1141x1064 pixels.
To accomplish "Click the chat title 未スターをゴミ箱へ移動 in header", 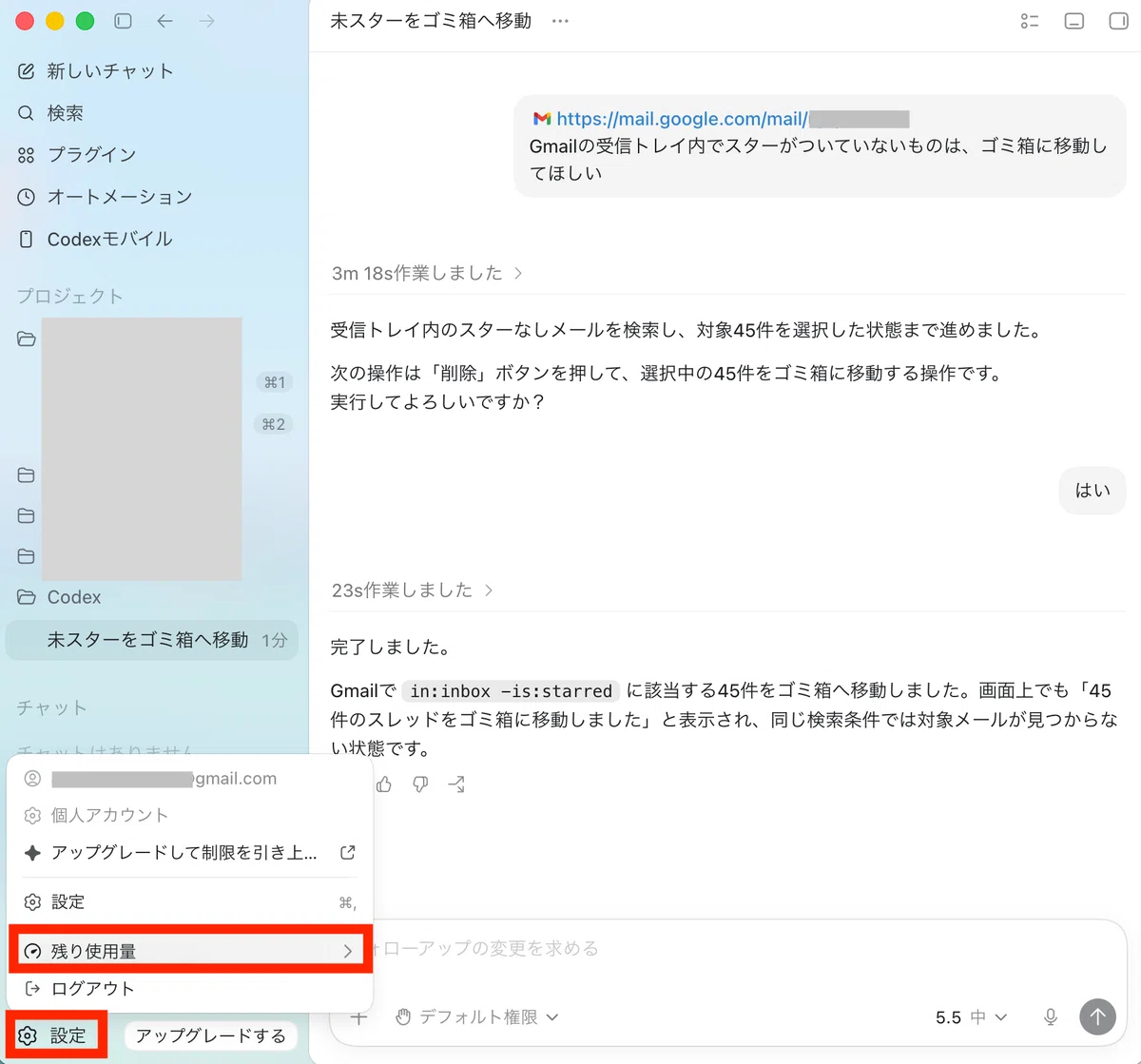I will click(431, 21).
